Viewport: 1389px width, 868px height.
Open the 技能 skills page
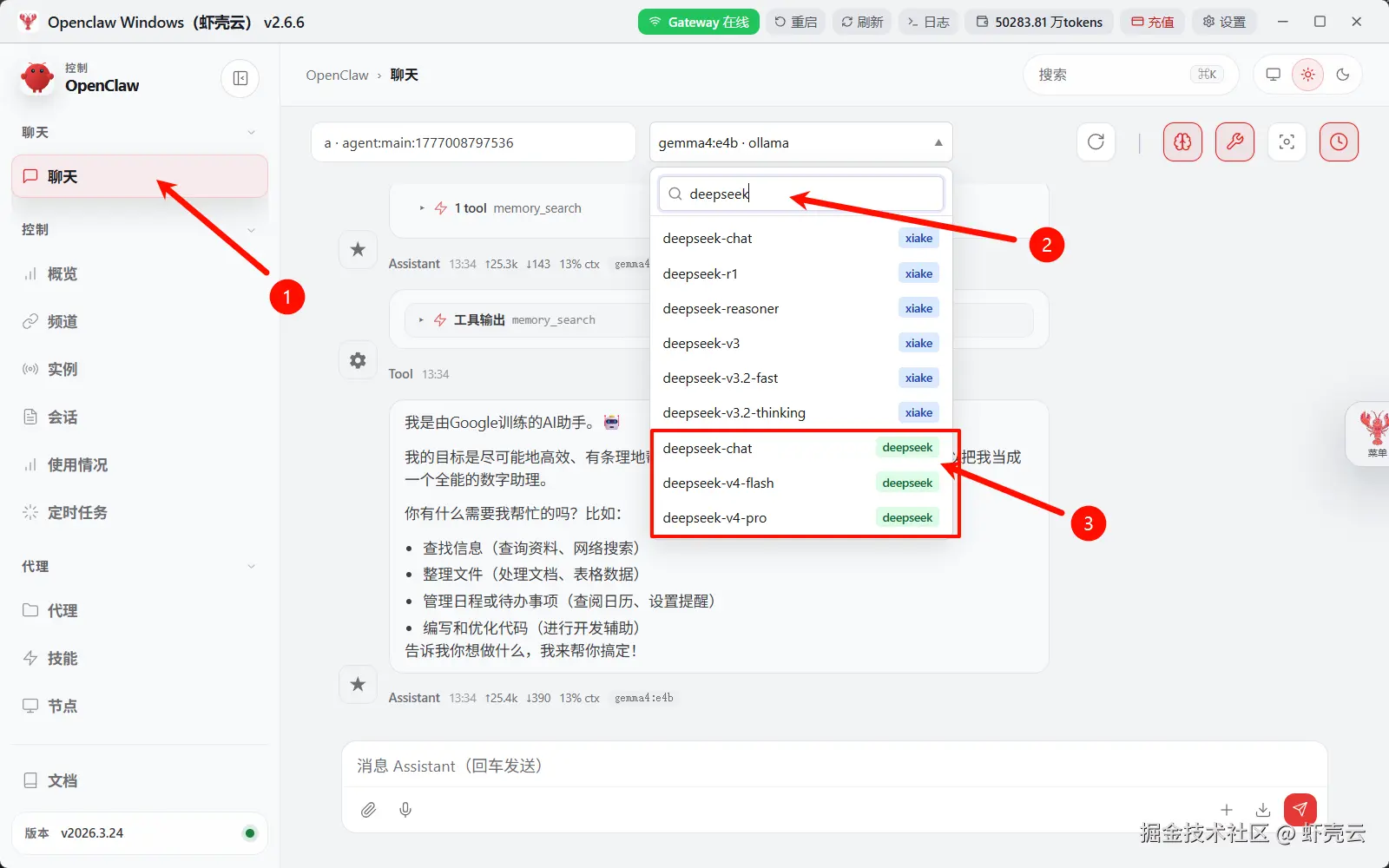click(x=140, y=658)
